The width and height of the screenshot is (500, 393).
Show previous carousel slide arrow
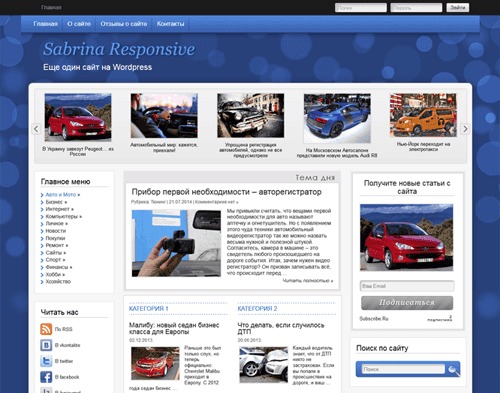(x=36, y=129)
